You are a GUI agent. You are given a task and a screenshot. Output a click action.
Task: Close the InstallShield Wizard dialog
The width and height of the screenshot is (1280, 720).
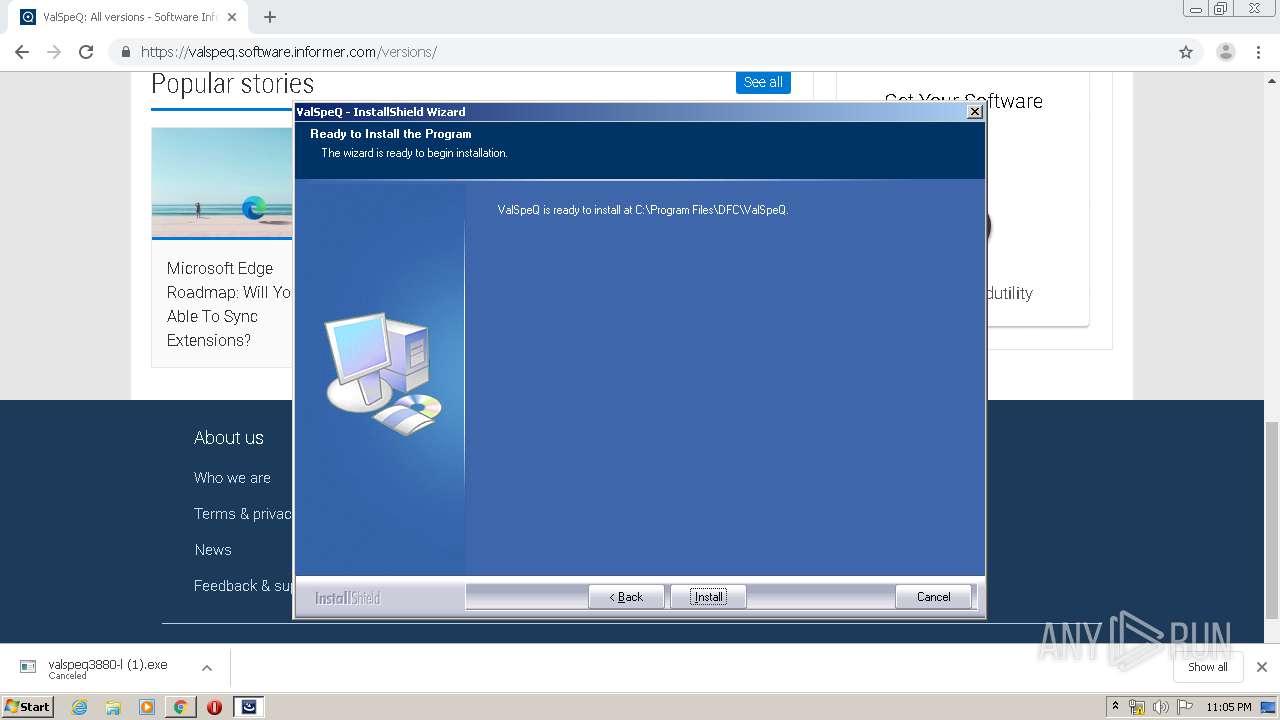click(974, 112)
